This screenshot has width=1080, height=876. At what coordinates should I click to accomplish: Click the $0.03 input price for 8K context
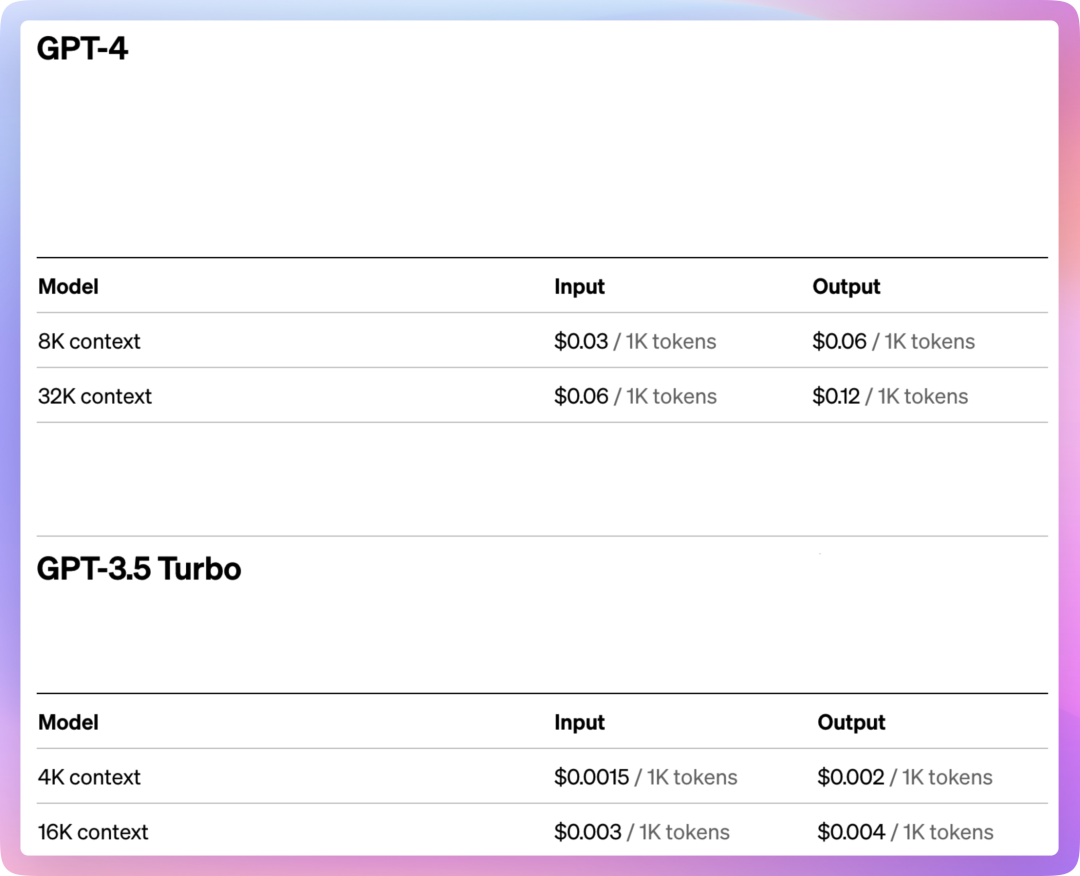pos(581,342)
